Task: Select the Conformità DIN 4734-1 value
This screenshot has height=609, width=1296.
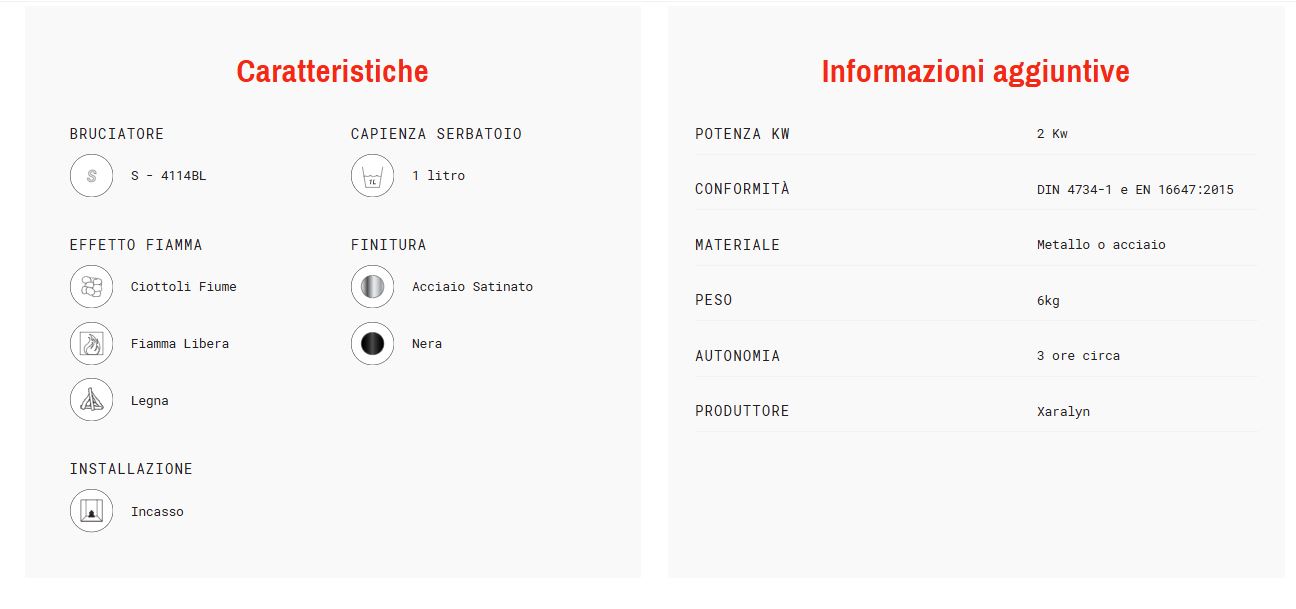Action: (1135, 190)
